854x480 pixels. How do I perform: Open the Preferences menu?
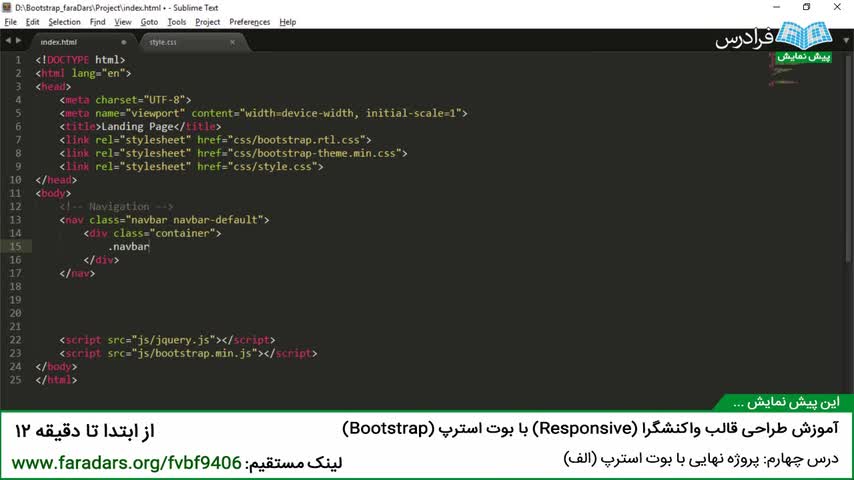249,22
